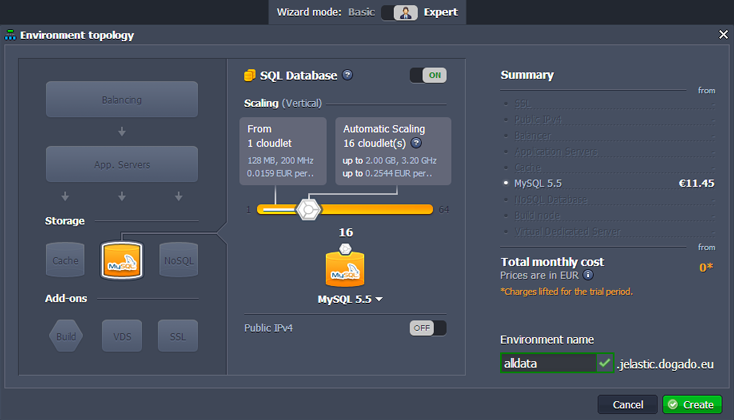Image resolution: width=734 pixels, height=420 pixels.
Task: Add the VDS add-on
Action: [x=121, y=336]
